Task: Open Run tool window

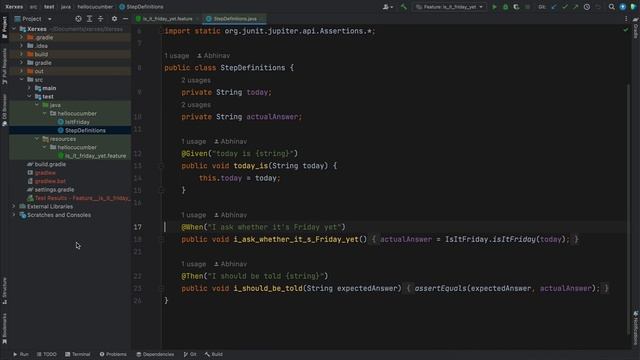Action: (x=21, y=354)
